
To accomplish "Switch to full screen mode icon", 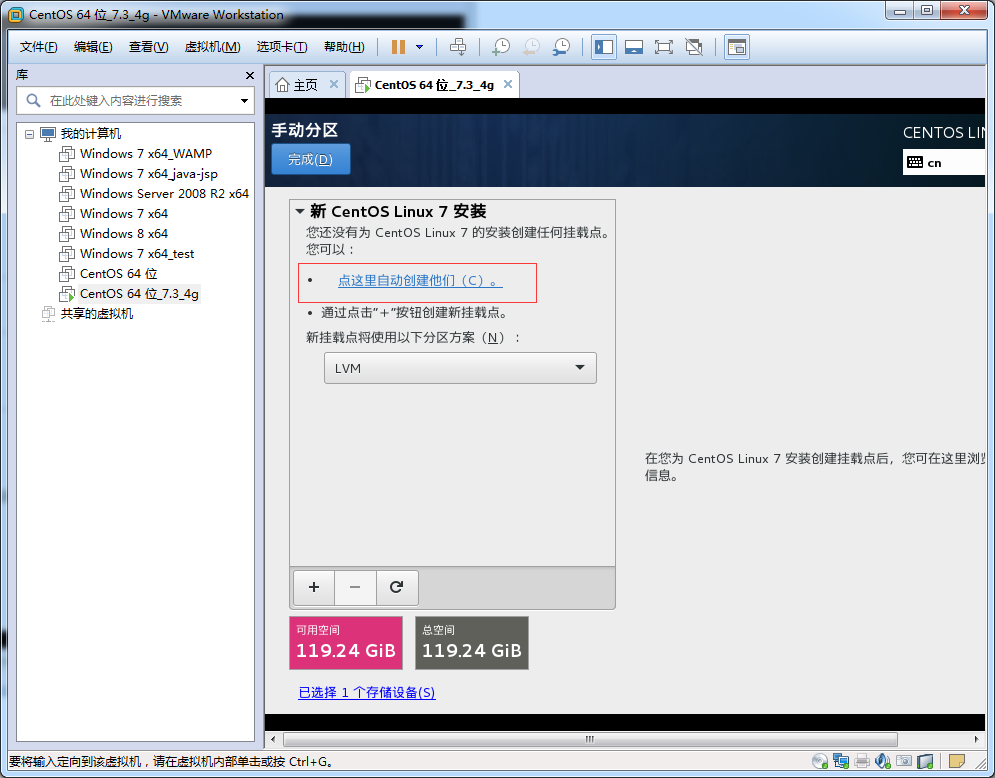I will [x=664, y=47].
